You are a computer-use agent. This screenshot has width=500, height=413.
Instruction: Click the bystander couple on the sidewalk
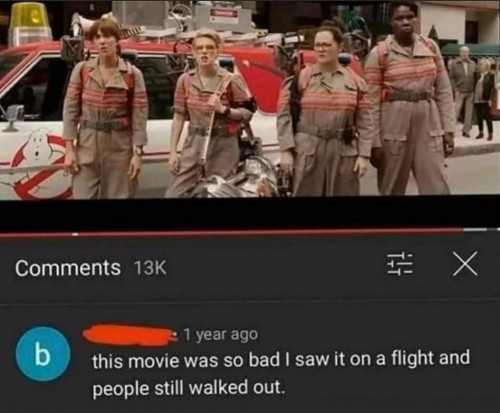[472, 92]
